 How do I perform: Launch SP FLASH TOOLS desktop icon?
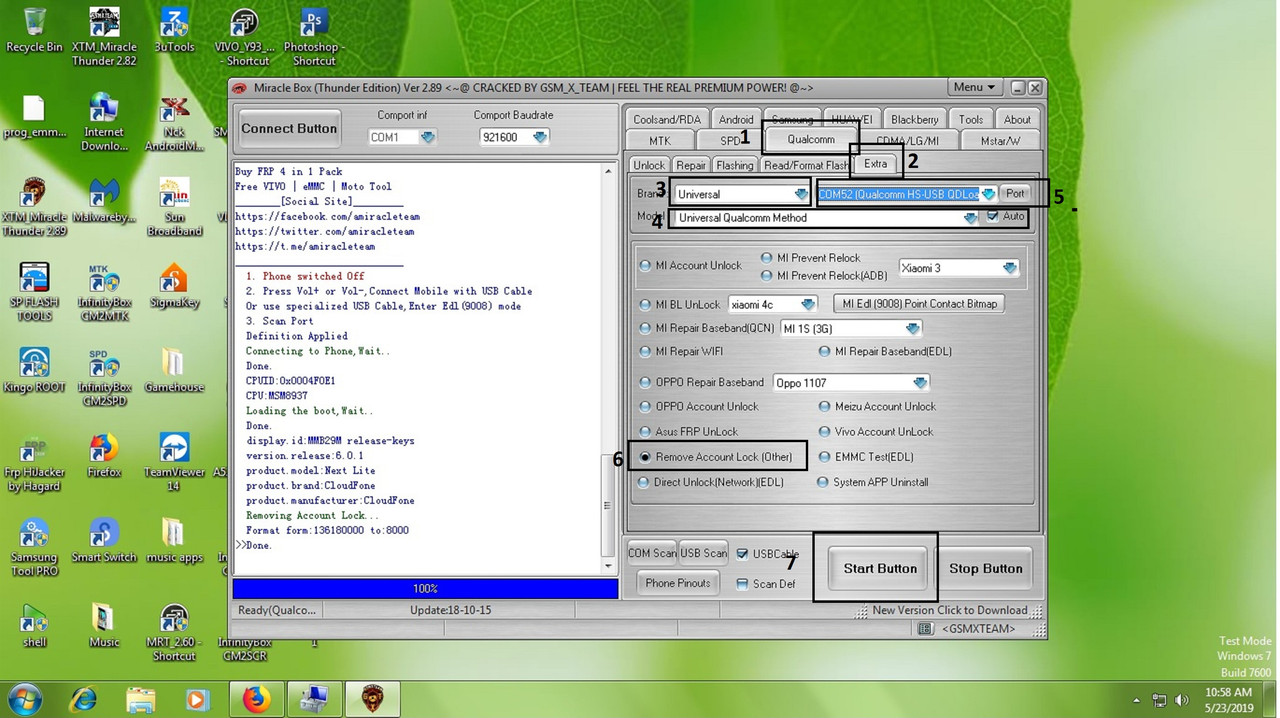coord(34,292)
